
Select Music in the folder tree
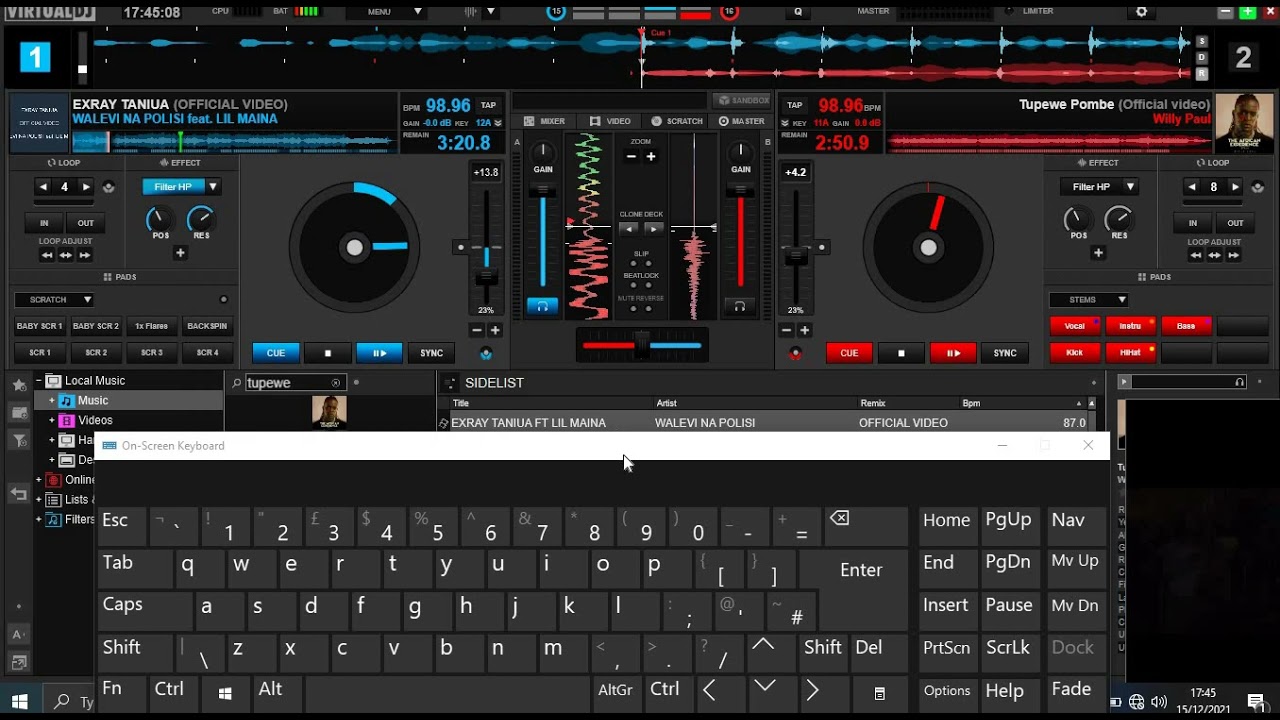[93, 401]
